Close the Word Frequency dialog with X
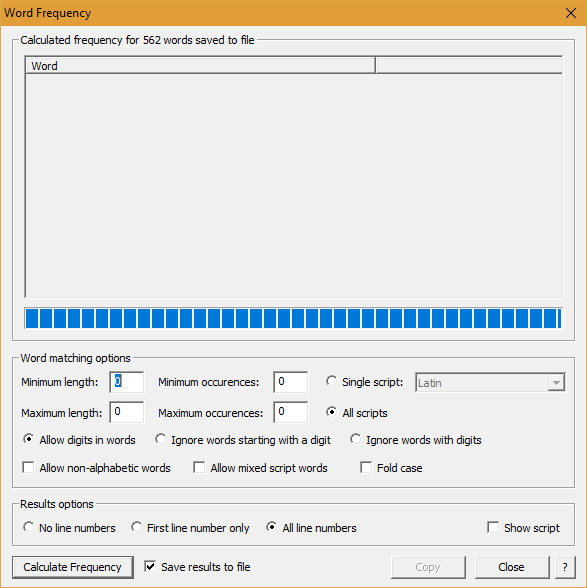 570,13
